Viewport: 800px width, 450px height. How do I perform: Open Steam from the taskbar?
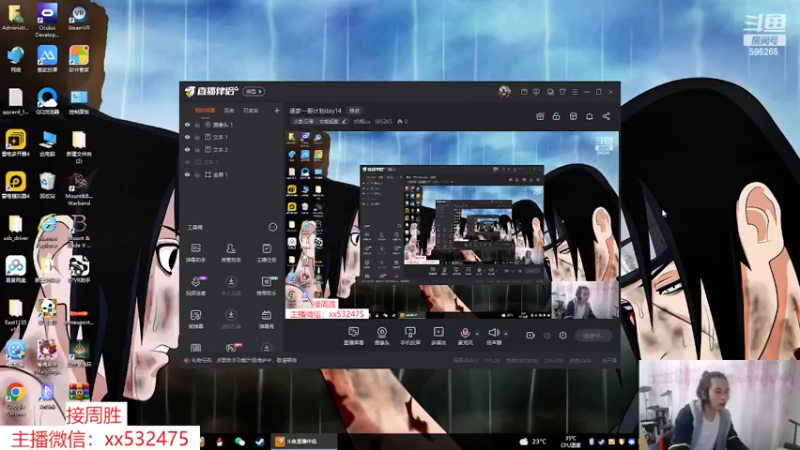[260, 442]
